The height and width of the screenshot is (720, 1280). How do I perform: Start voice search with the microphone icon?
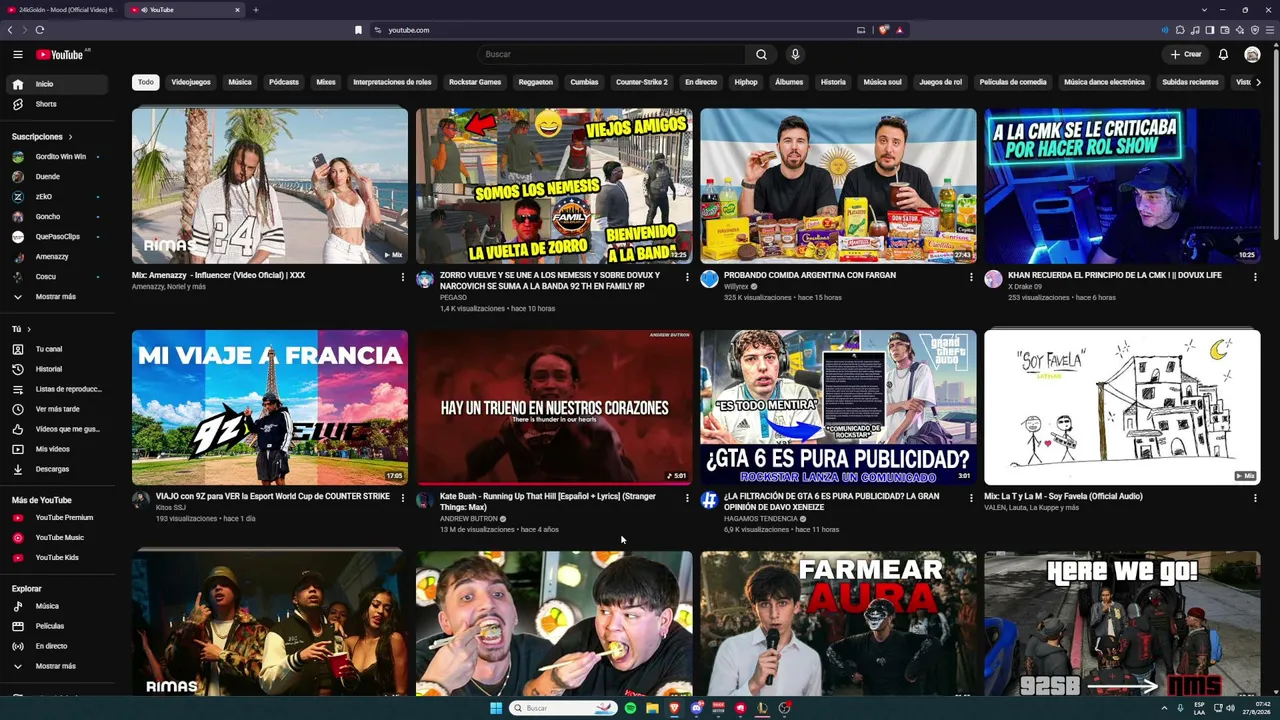coord(795,54)
